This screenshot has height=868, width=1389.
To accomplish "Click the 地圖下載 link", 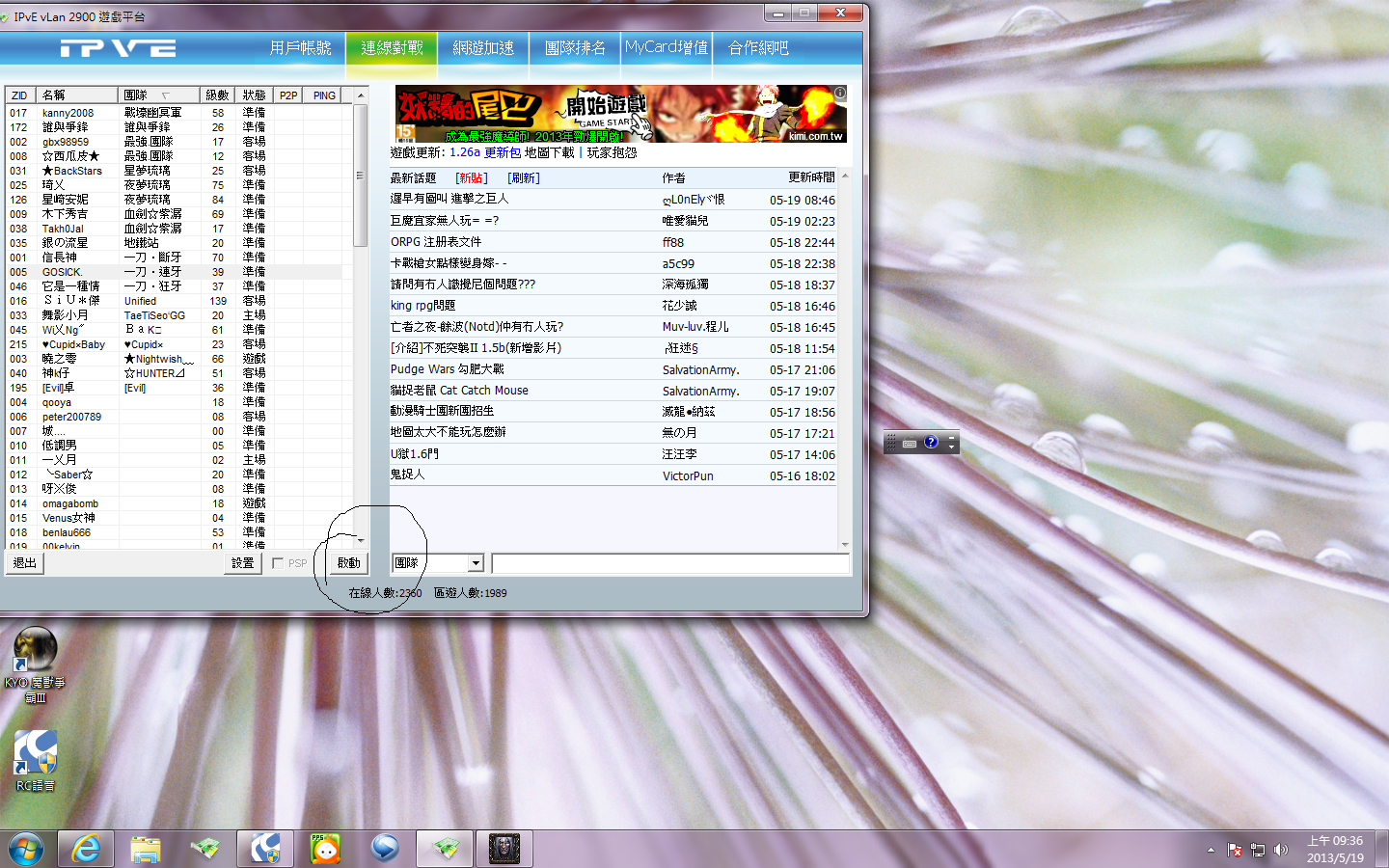I will pyautogui.click(x=549, y=152).
